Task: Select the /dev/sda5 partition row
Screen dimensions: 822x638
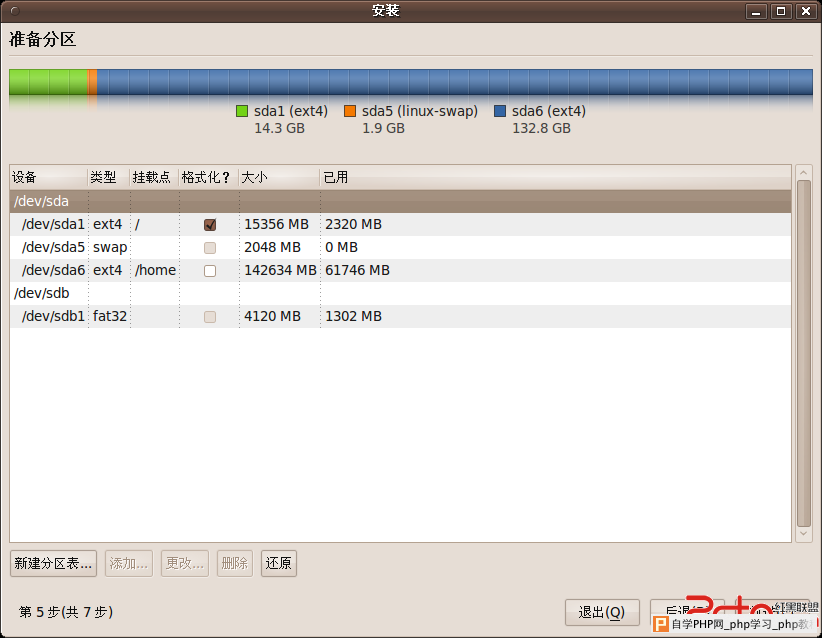Action: [x=400, y=247]
